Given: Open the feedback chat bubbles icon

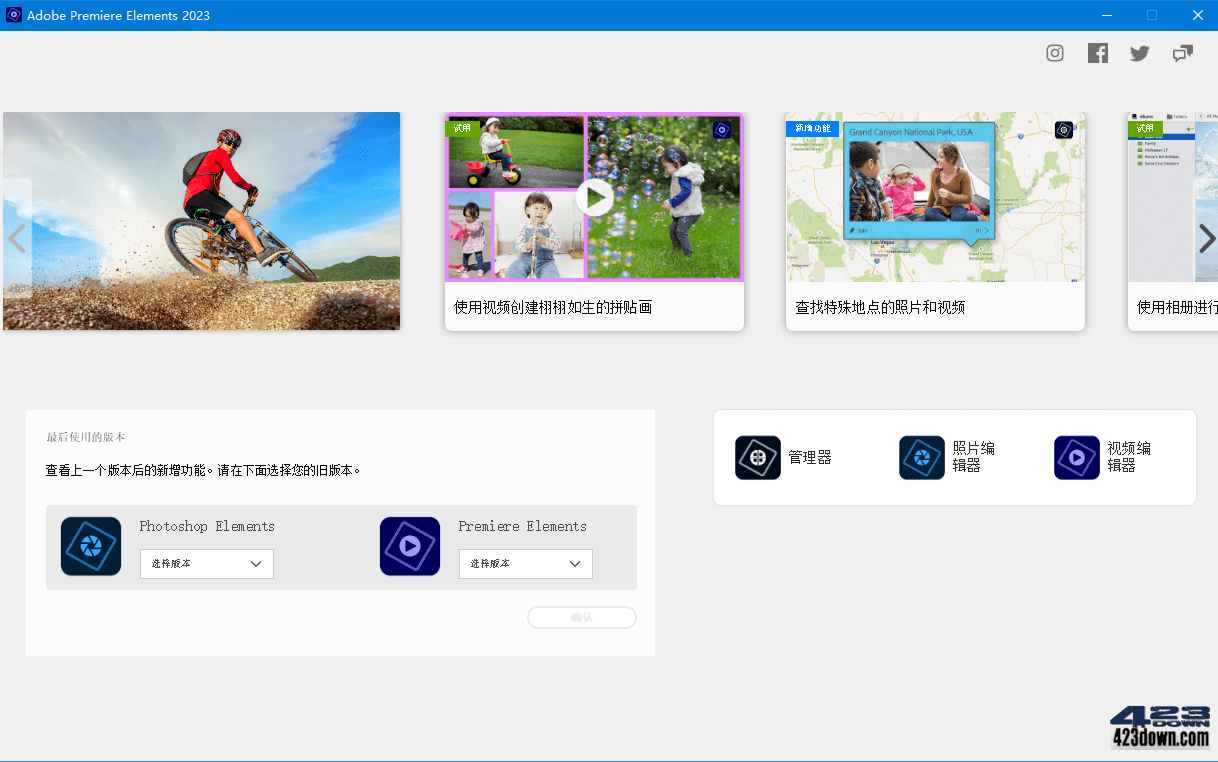Looking at the screenshot, I should pos(1183,54).
